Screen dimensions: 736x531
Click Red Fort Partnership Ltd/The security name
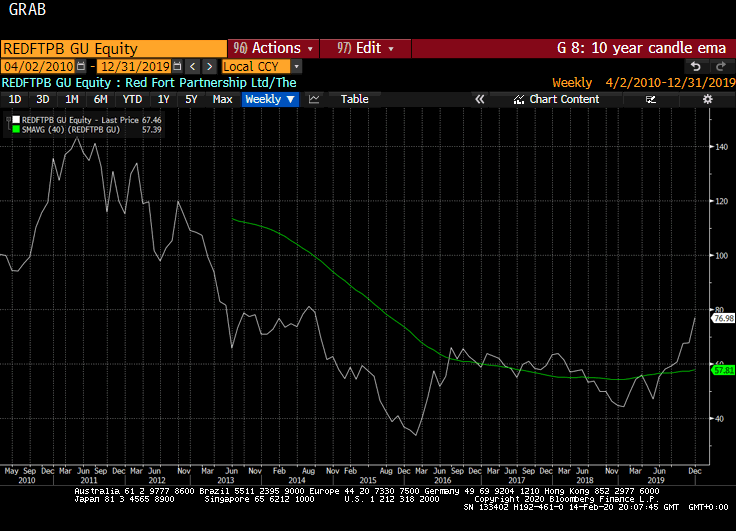click(x=211, y=83)
